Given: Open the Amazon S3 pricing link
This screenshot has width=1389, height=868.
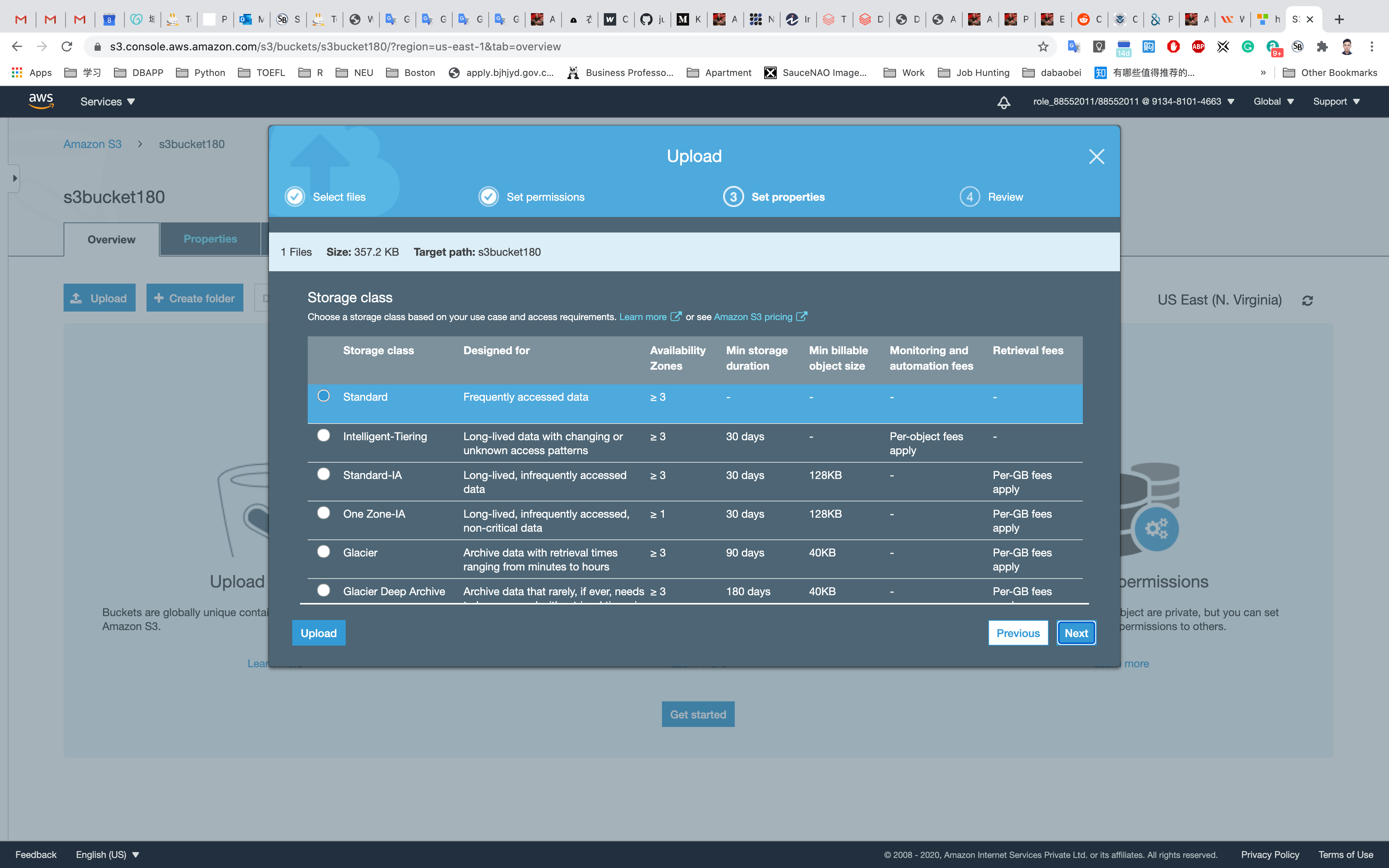Looking at the screenshot, I should pos(753,317).
